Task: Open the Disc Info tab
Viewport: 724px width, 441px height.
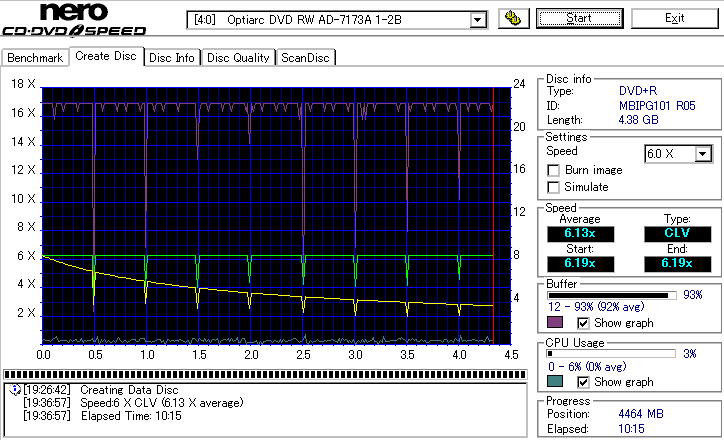Action: 172,58
